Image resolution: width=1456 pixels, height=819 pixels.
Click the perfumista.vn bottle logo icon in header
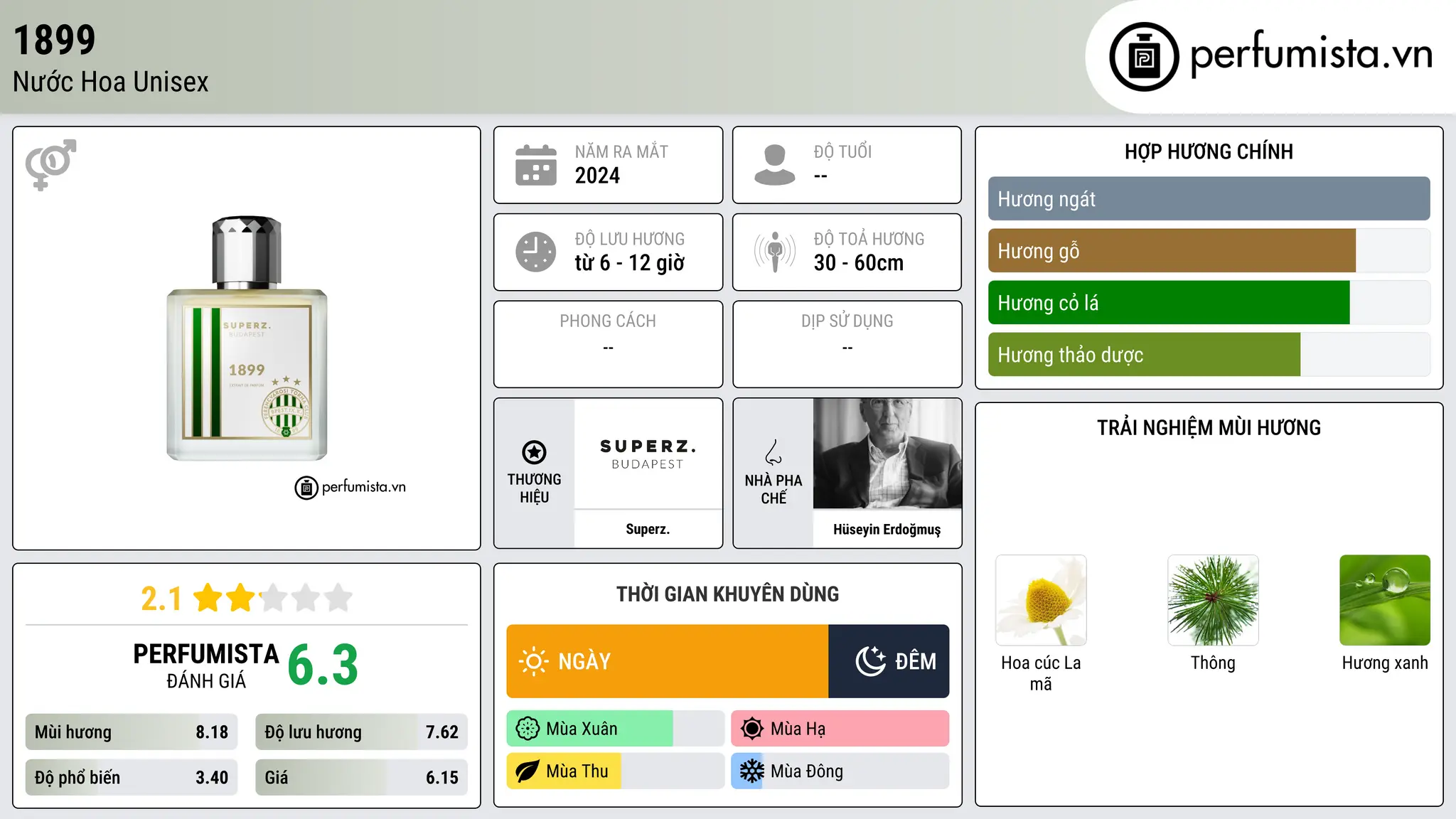pyautogui.click(x=1144, y=57)
